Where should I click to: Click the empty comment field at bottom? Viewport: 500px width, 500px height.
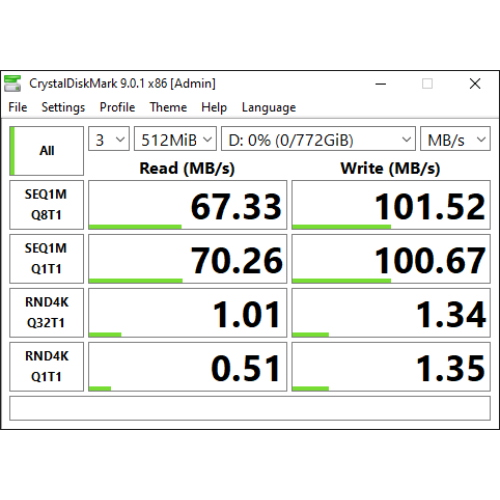(250, 408)
